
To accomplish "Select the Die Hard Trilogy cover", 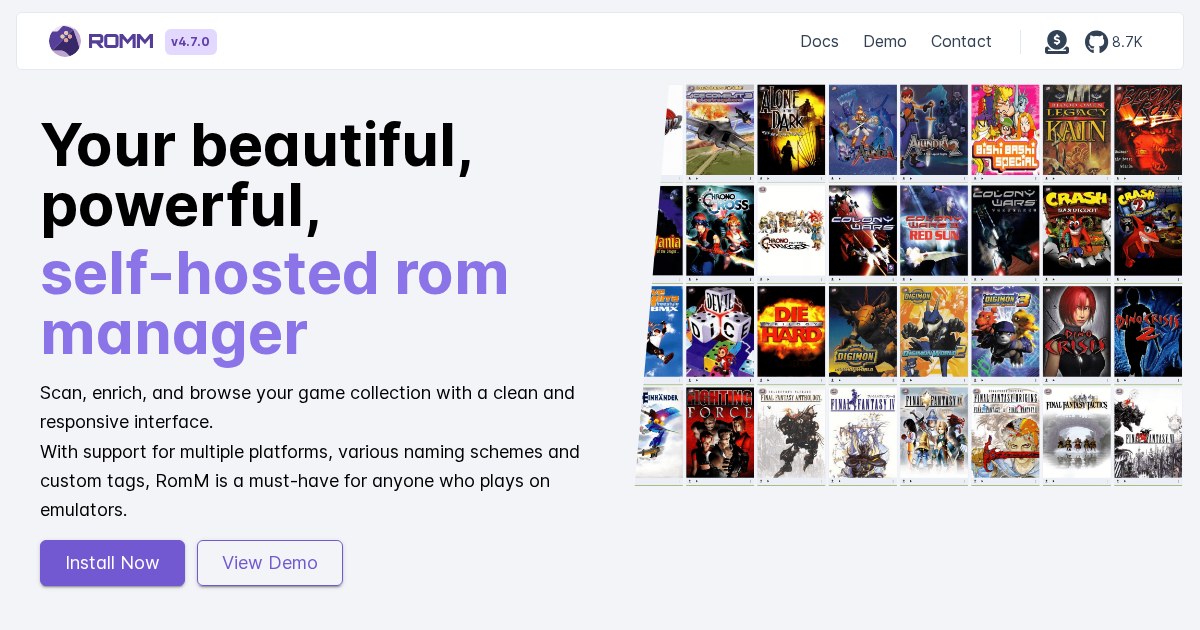I will [791, 332].
